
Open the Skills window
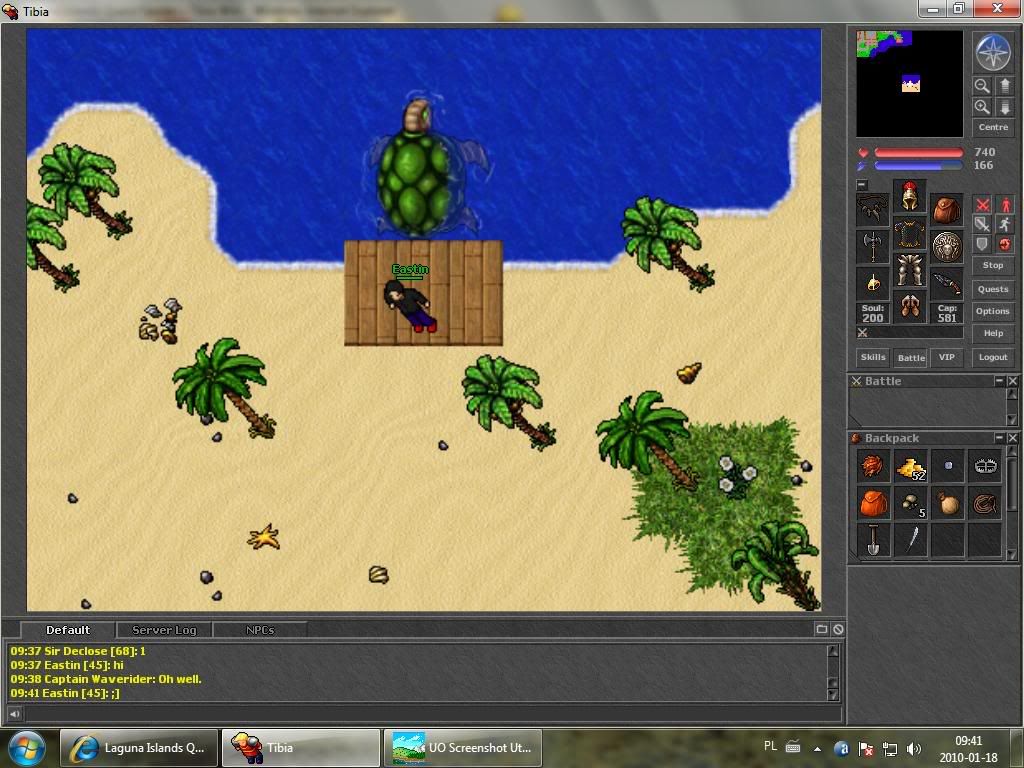(872, 357)
